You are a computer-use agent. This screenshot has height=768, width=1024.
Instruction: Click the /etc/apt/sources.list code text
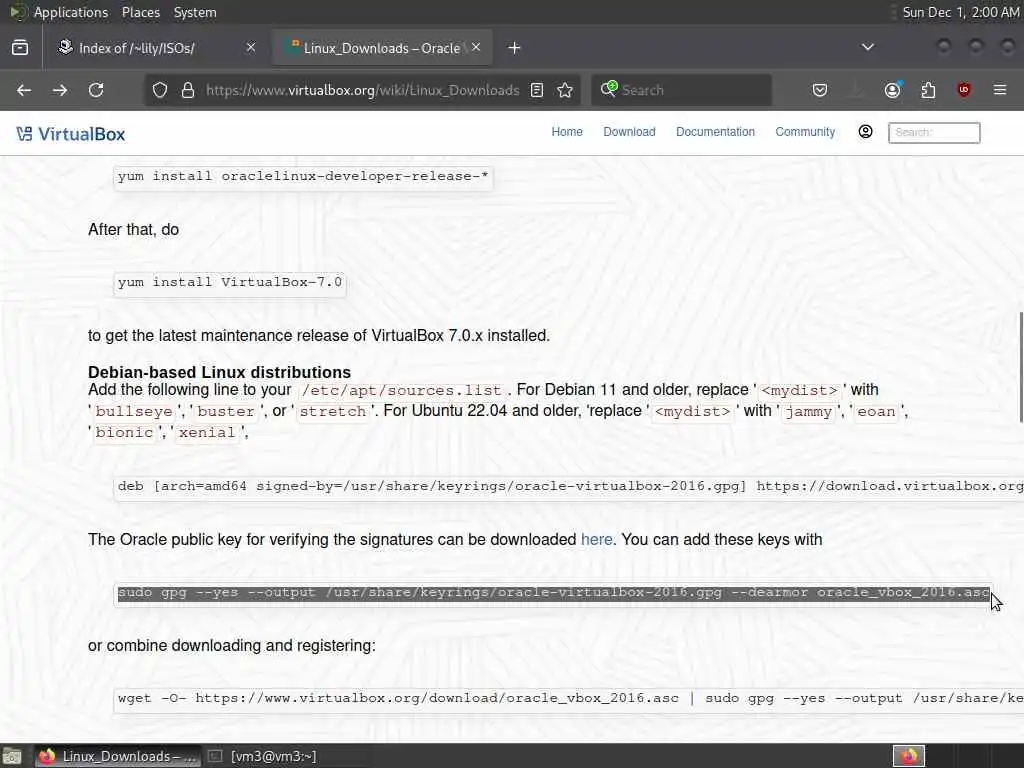[x=402, y=391]
